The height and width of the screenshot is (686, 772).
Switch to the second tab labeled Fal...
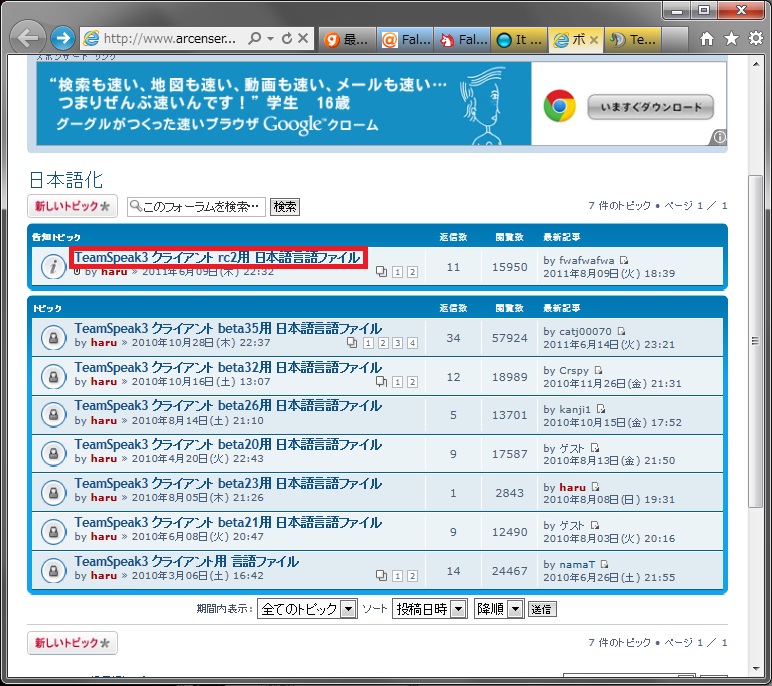coord(406,39)
